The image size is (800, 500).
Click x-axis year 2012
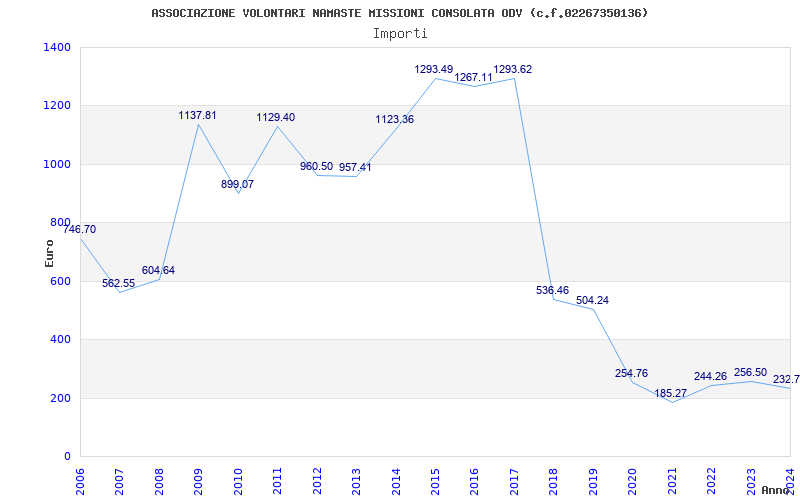[317, 482]
